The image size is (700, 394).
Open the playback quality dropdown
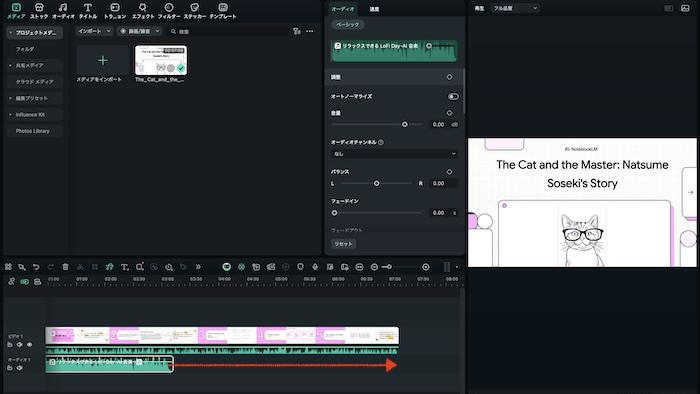pos(515,8)
